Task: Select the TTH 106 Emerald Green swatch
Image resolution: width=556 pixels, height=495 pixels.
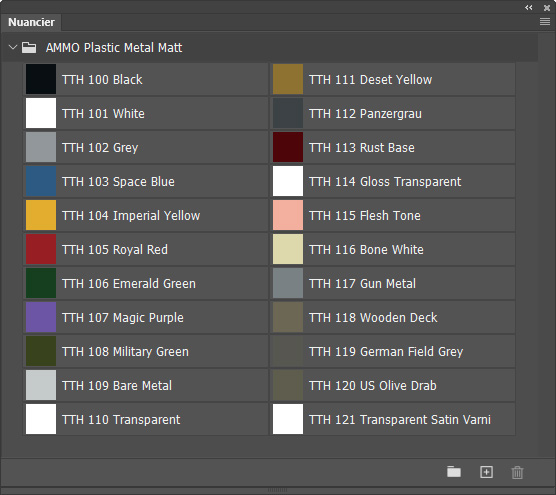Action: 41,283
